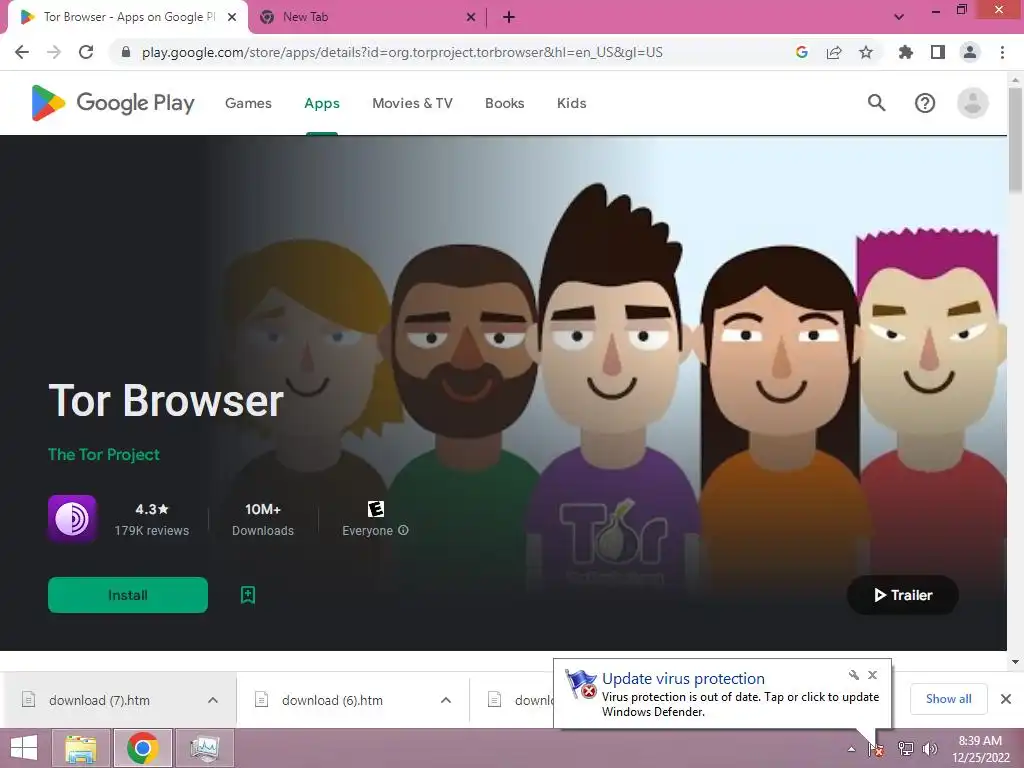The image size is (1024, 768).
Task: Open the Chrome profile avatar
Action: tap(970, 52)
